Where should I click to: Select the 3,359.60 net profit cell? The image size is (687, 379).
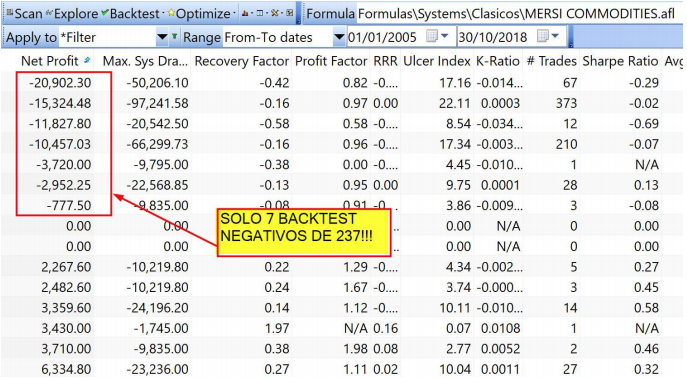click(x=66, y=308)
